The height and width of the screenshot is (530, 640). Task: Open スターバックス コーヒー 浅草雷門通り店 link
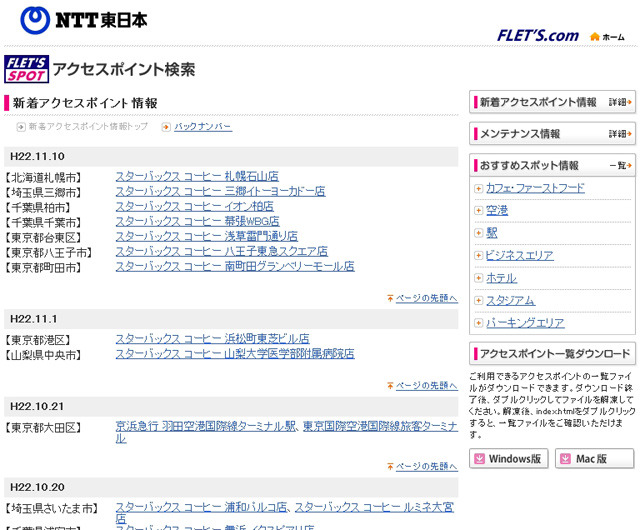point(207,236)
